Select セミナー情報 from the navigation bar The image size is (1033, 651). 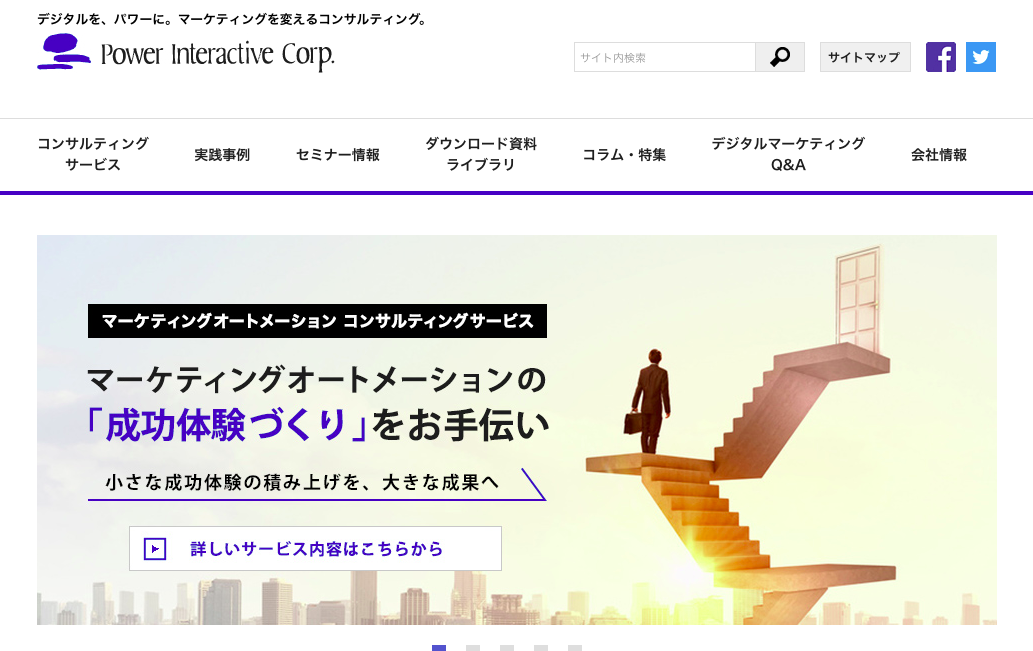pos(338,155)
